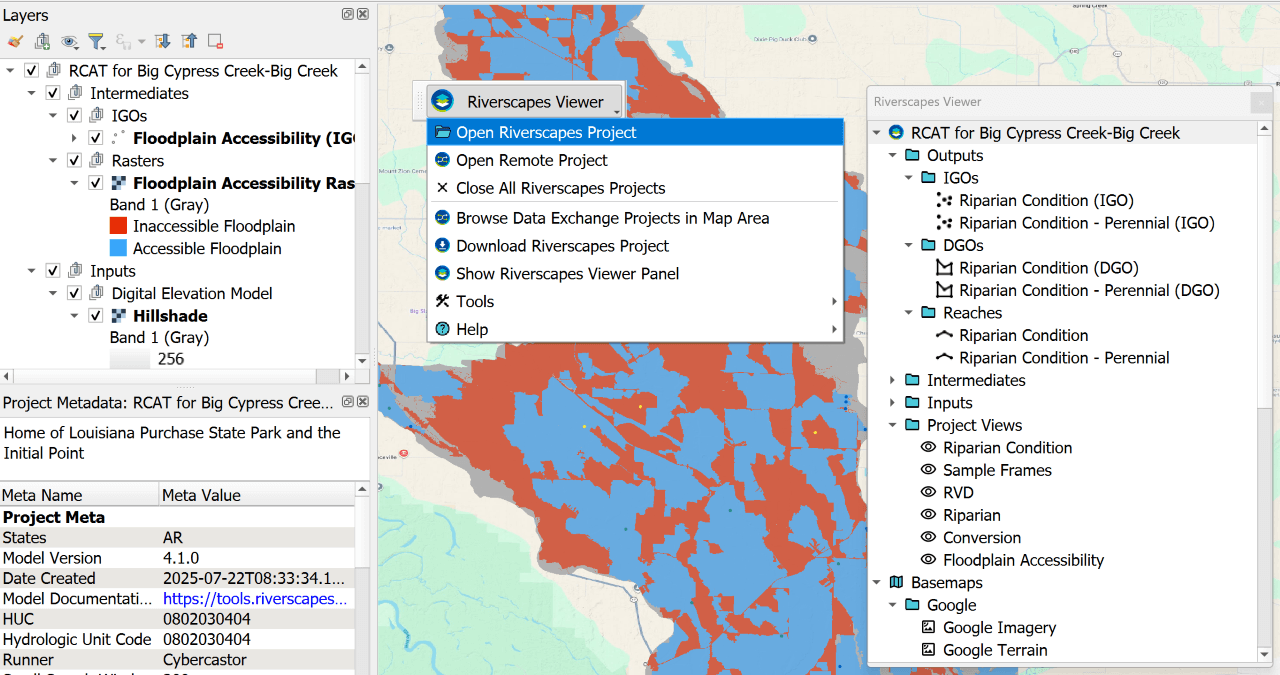Image resolution: width=1280 pixels, height=675 pixels.
Task: Choose Download Riverscapes Project from menu
Action: tap(562, 246)
